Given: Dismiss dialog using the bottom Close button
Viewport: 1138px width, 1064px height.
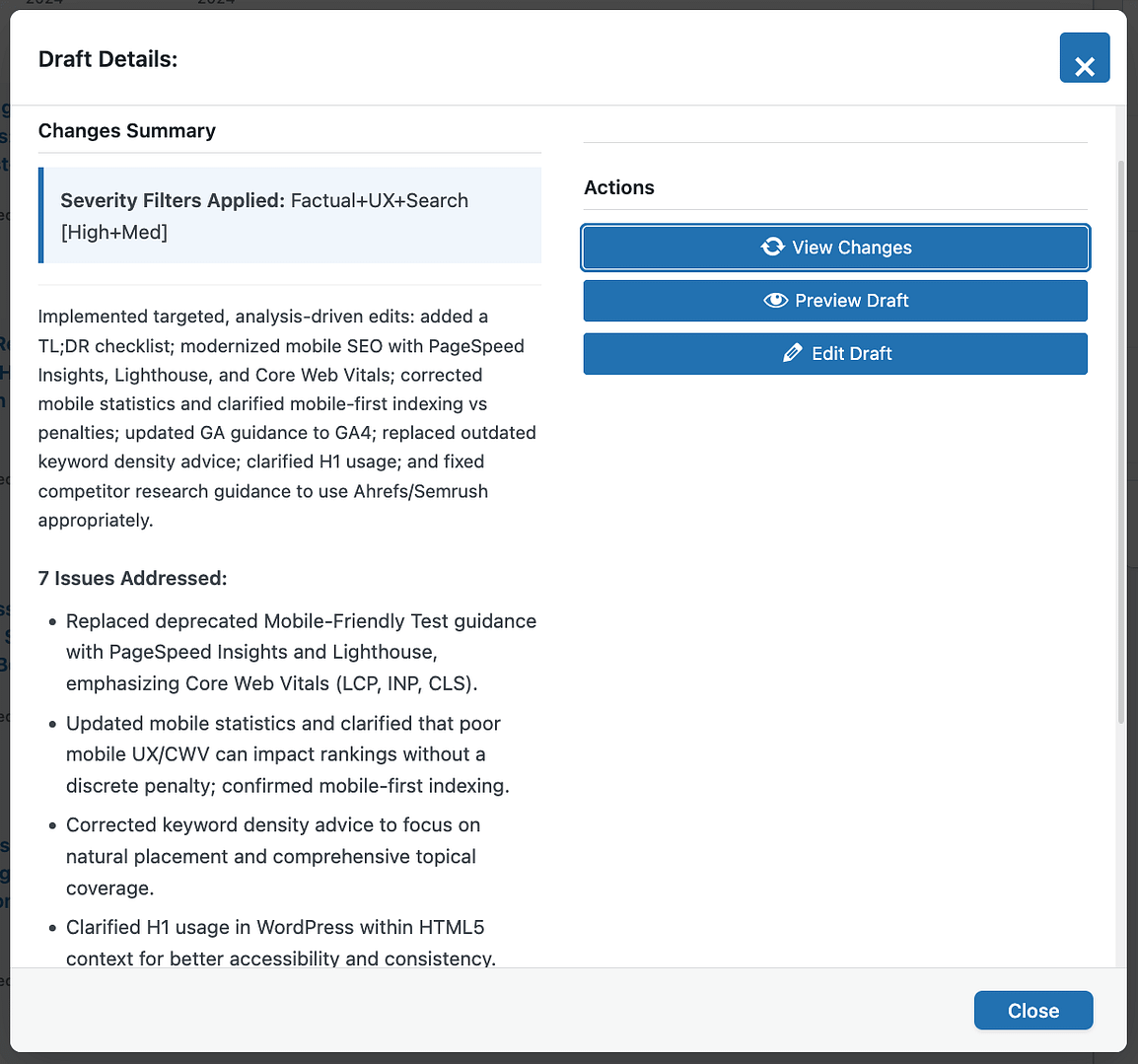Looking at the screenshot, I should click(x=1032, y=1011).
